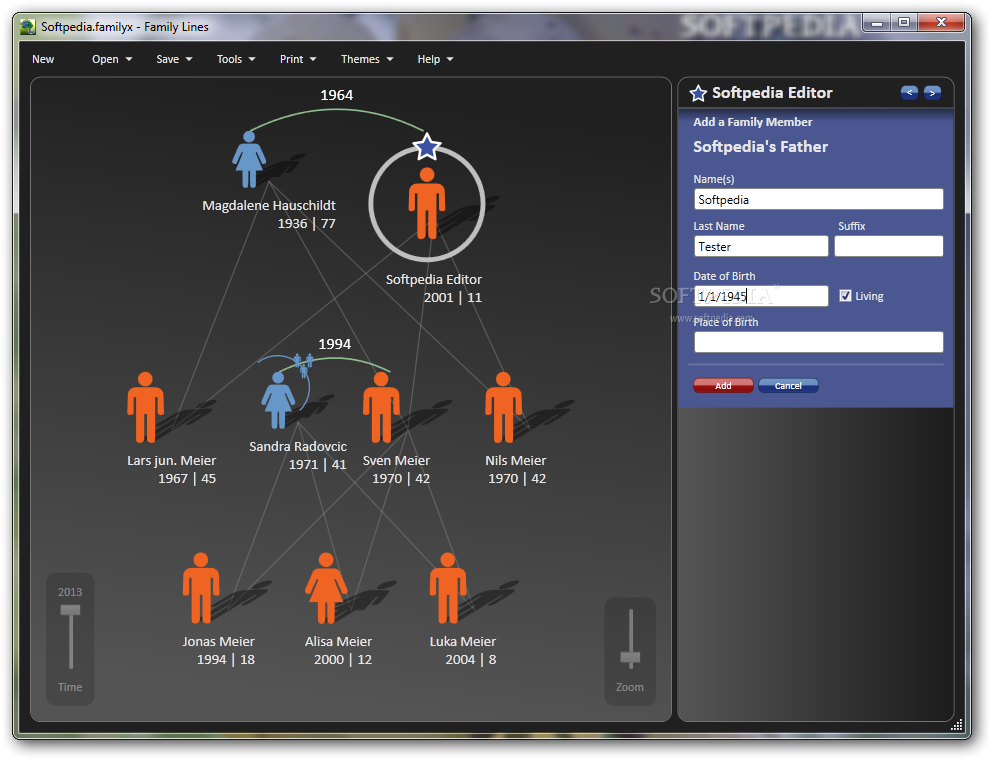This screenshot has width=992, height=760.
Task: Click the star icon in the Softpedia Editor header
Action: [698, 93]
